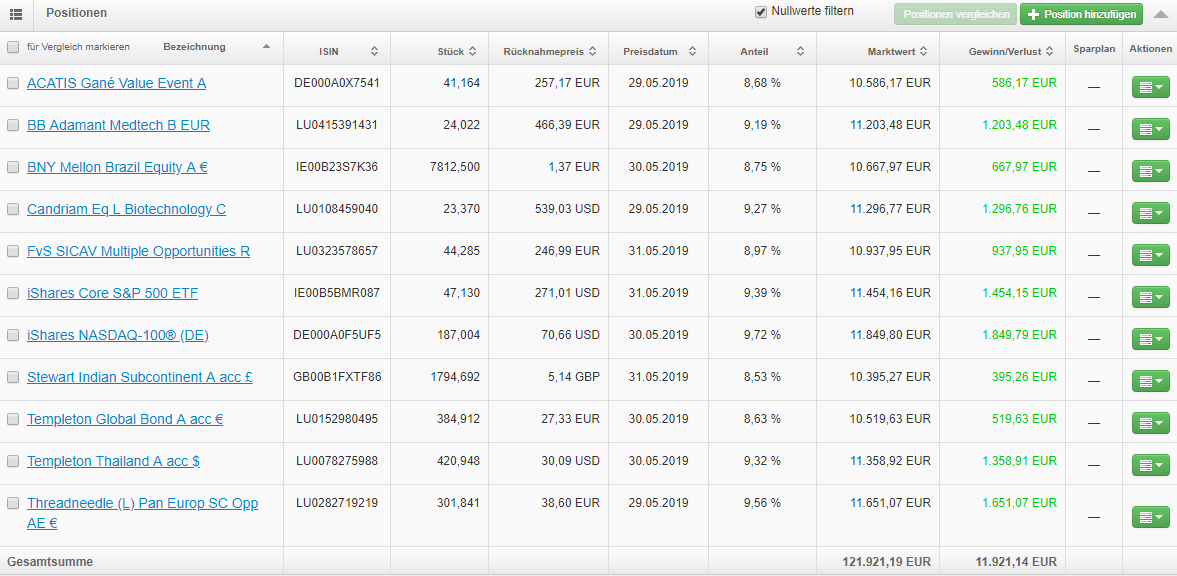
Task: Click Sparplan dash for Templeton Thailand row
Action: pyautogui.click(x=1094, y=466)
